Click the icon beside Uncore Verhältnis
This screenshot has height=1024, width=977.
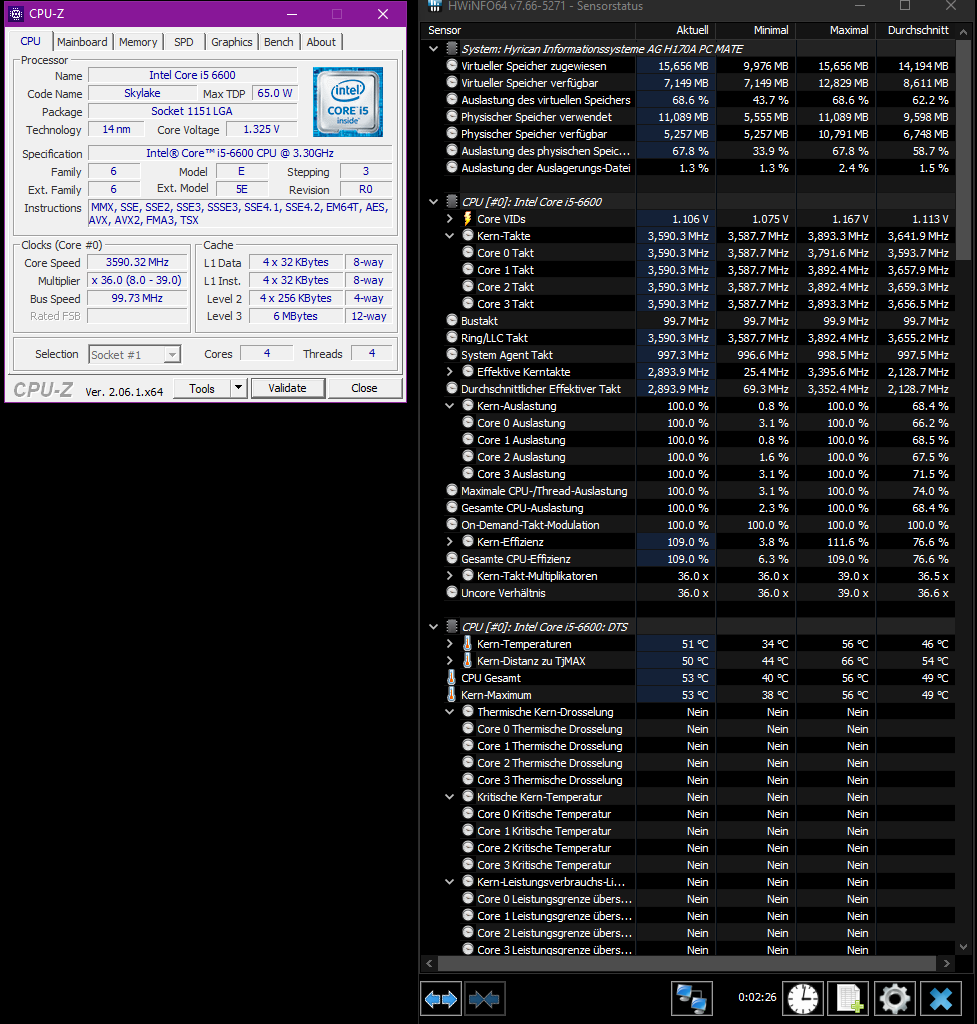[452, 592]
